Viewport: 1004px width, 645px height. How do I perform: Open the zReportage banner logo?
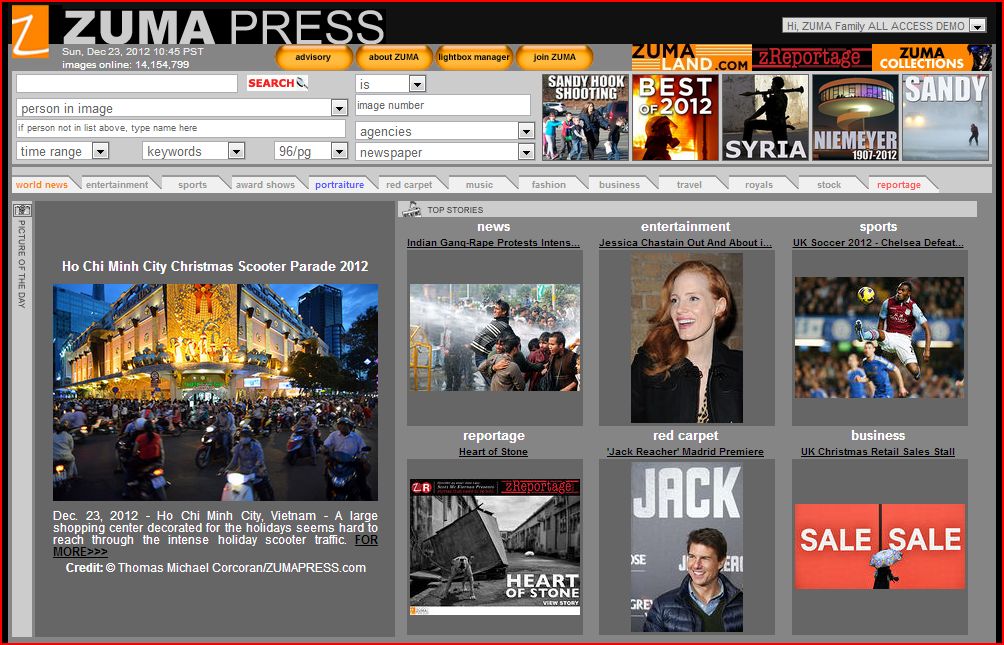pos(811,58)
